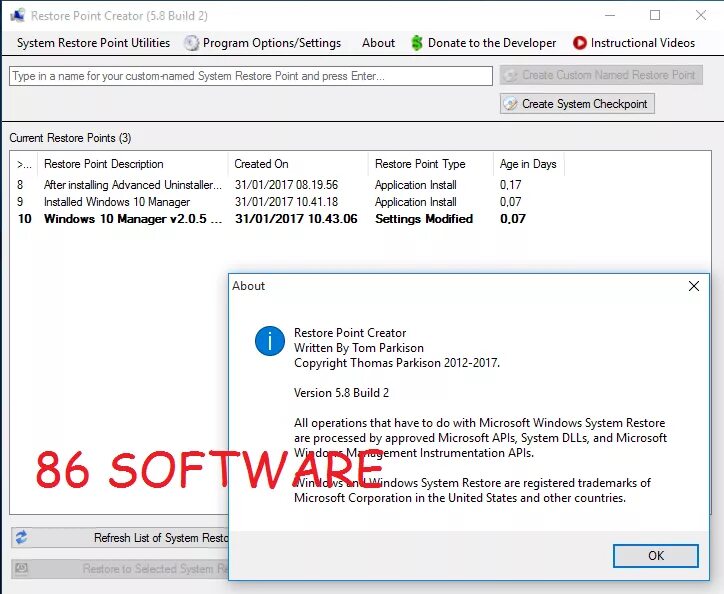Click the Restore Point Creator title bar icon
Image resolution: width=724 pixels, height=594 pixels.
coord(18,15)
